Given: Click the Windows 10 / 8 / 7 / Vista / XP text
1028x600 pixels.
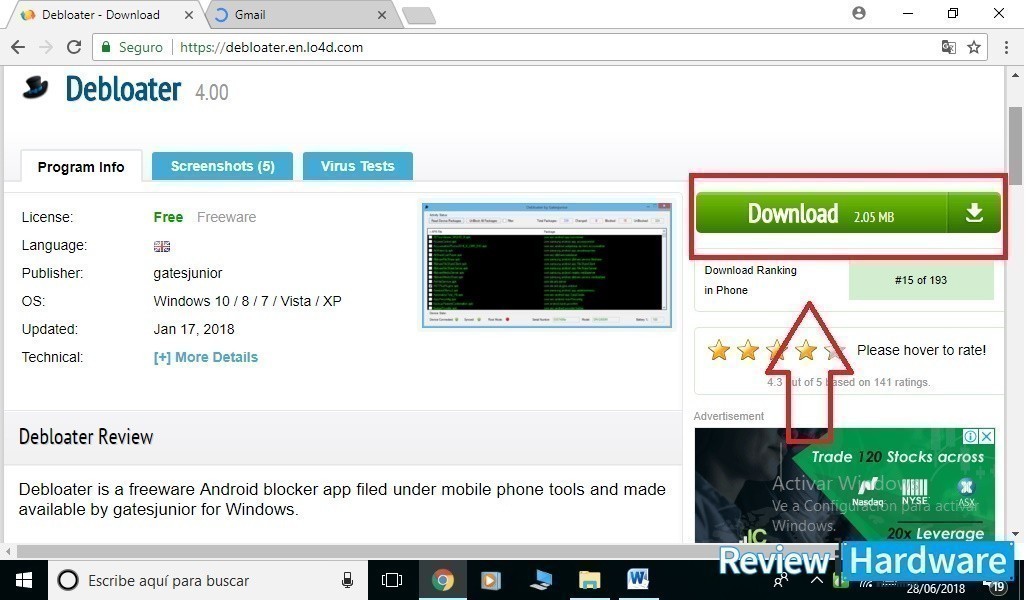Looking at the screenshot, I should (x=247, y=301).
